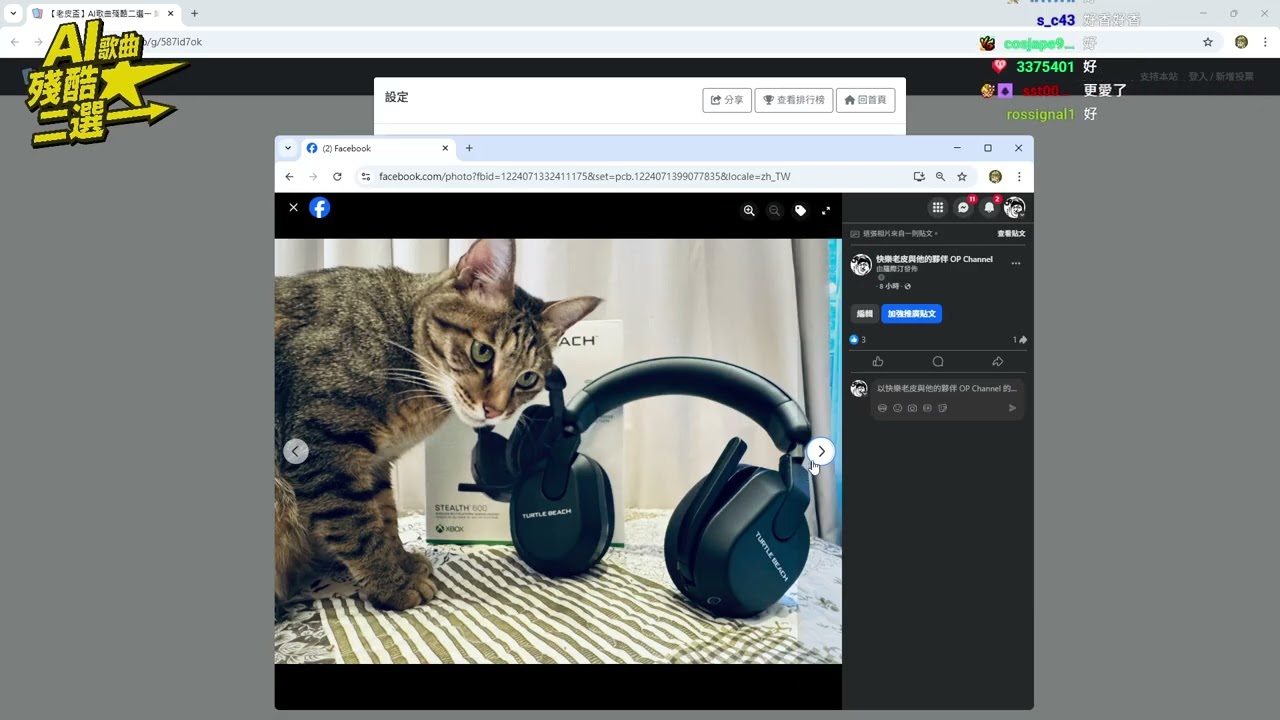This screenshot has width=1280, height=720.
Task: Open 快樂老皮與他的夥伴 OP Channel page name
Action: (x=934, y=259)
